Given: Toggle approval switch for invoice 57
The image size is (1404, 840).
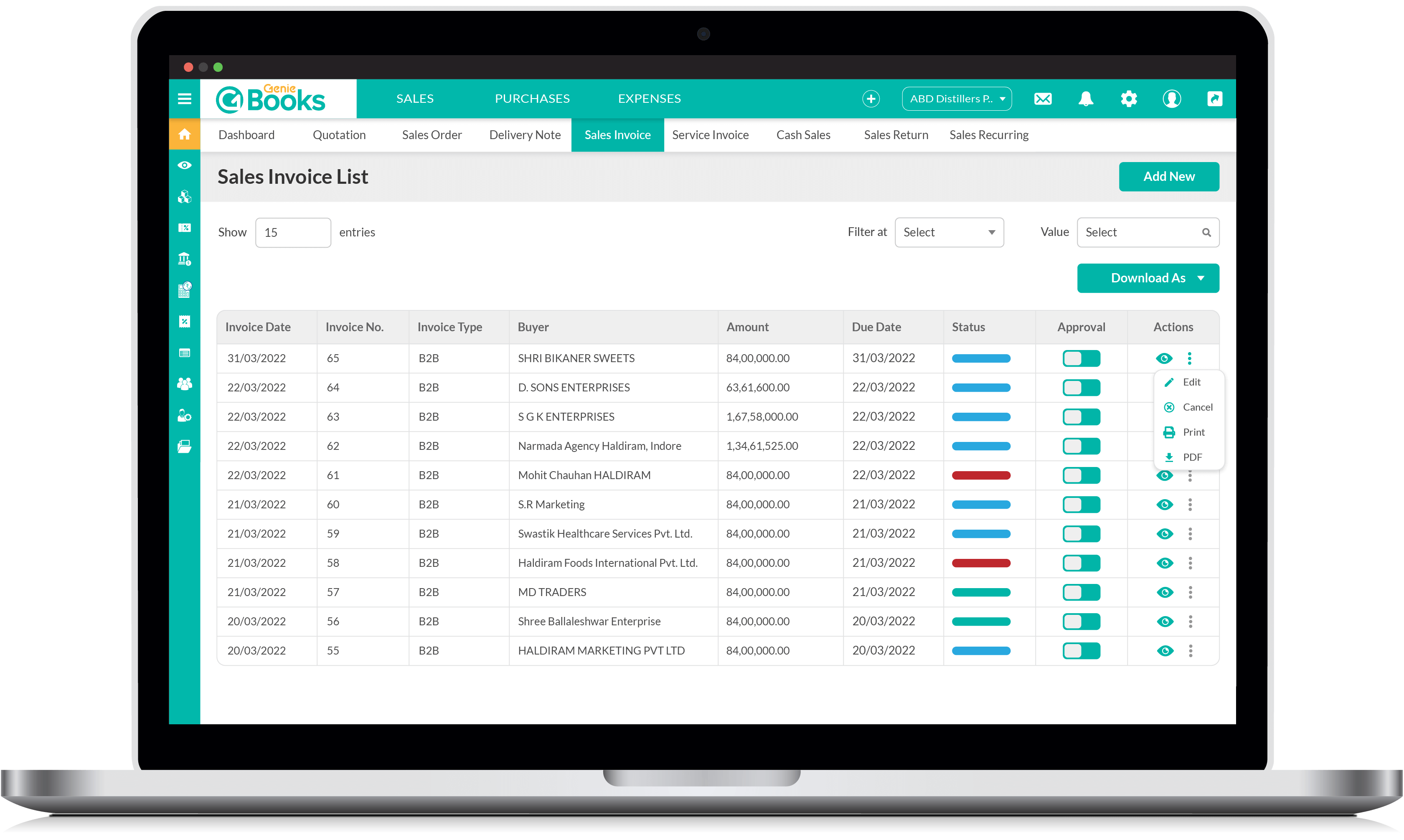Looking at the screenshot, I should (1081, 592).
